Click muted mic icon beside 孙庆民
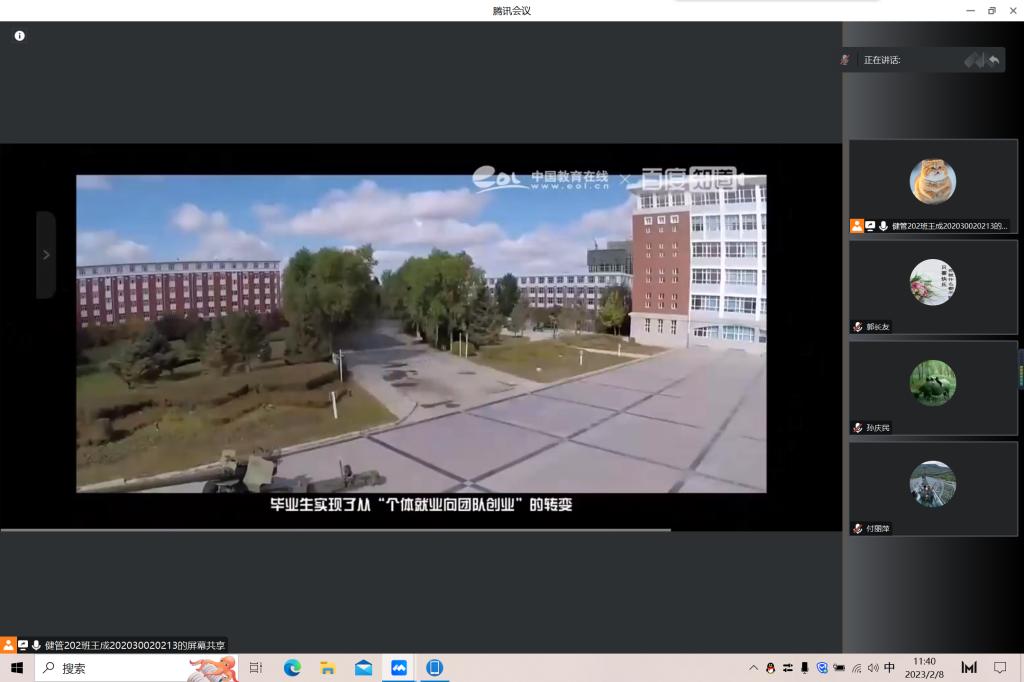Viewport: 1024px width, 682px height. point(857,428)
